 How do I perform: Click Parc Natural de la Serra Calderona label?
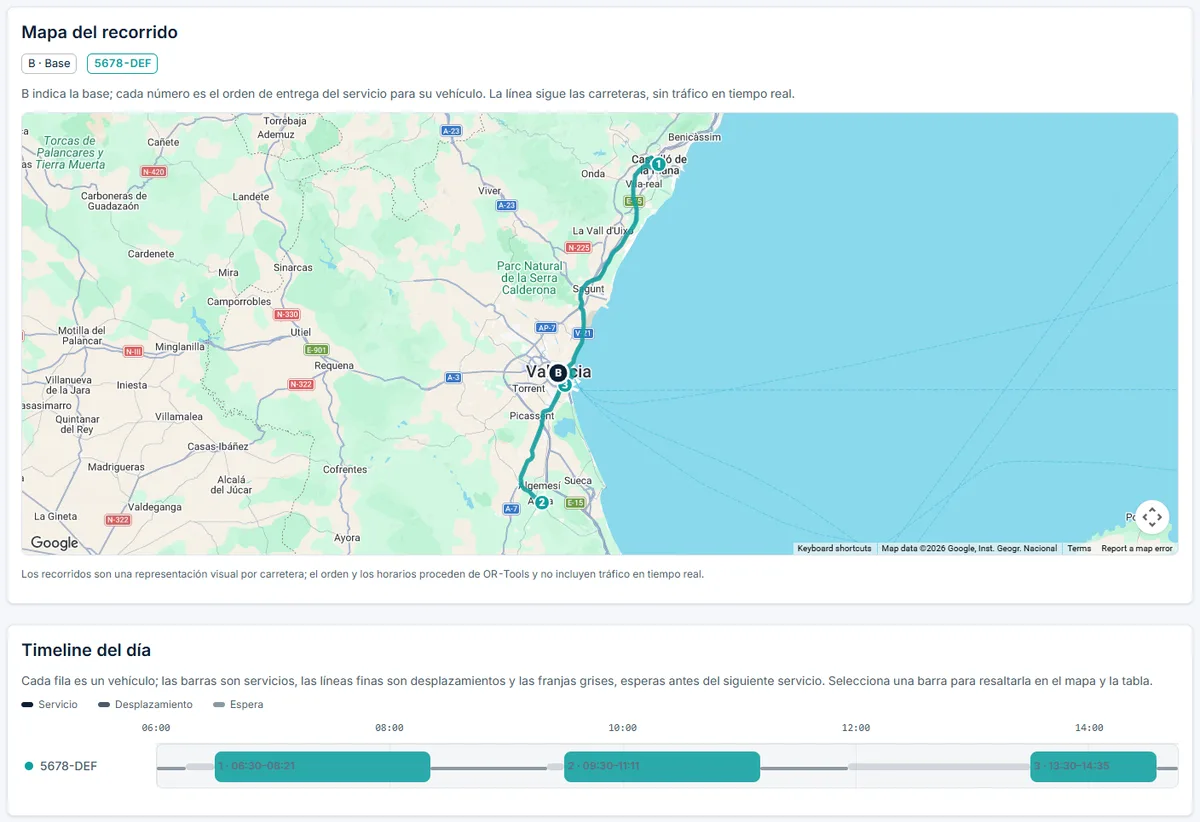pyautogui.click(x=528, y=278)
